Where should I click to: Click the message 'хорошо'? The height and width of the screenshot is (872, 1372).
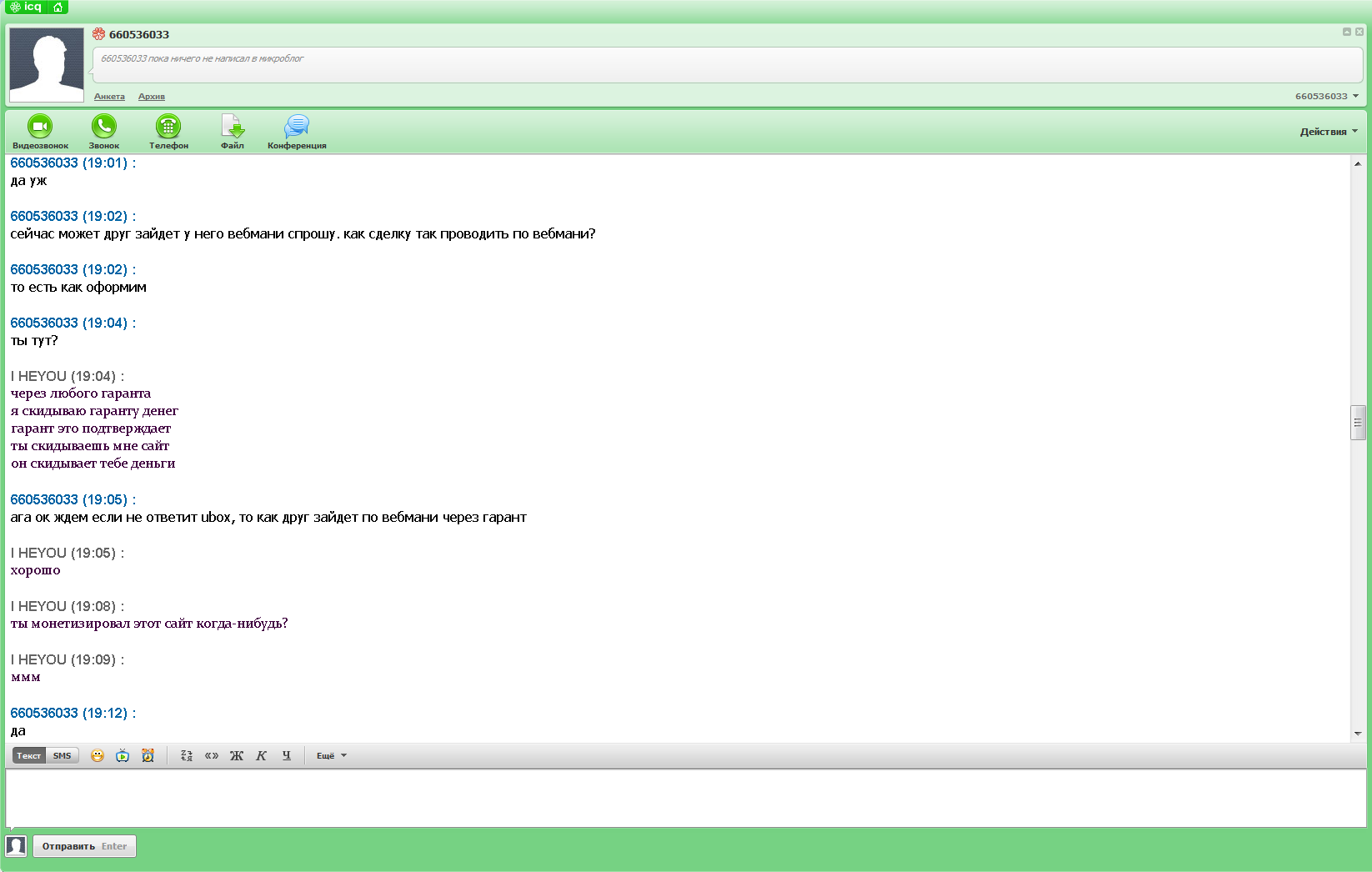coord(35,570)
